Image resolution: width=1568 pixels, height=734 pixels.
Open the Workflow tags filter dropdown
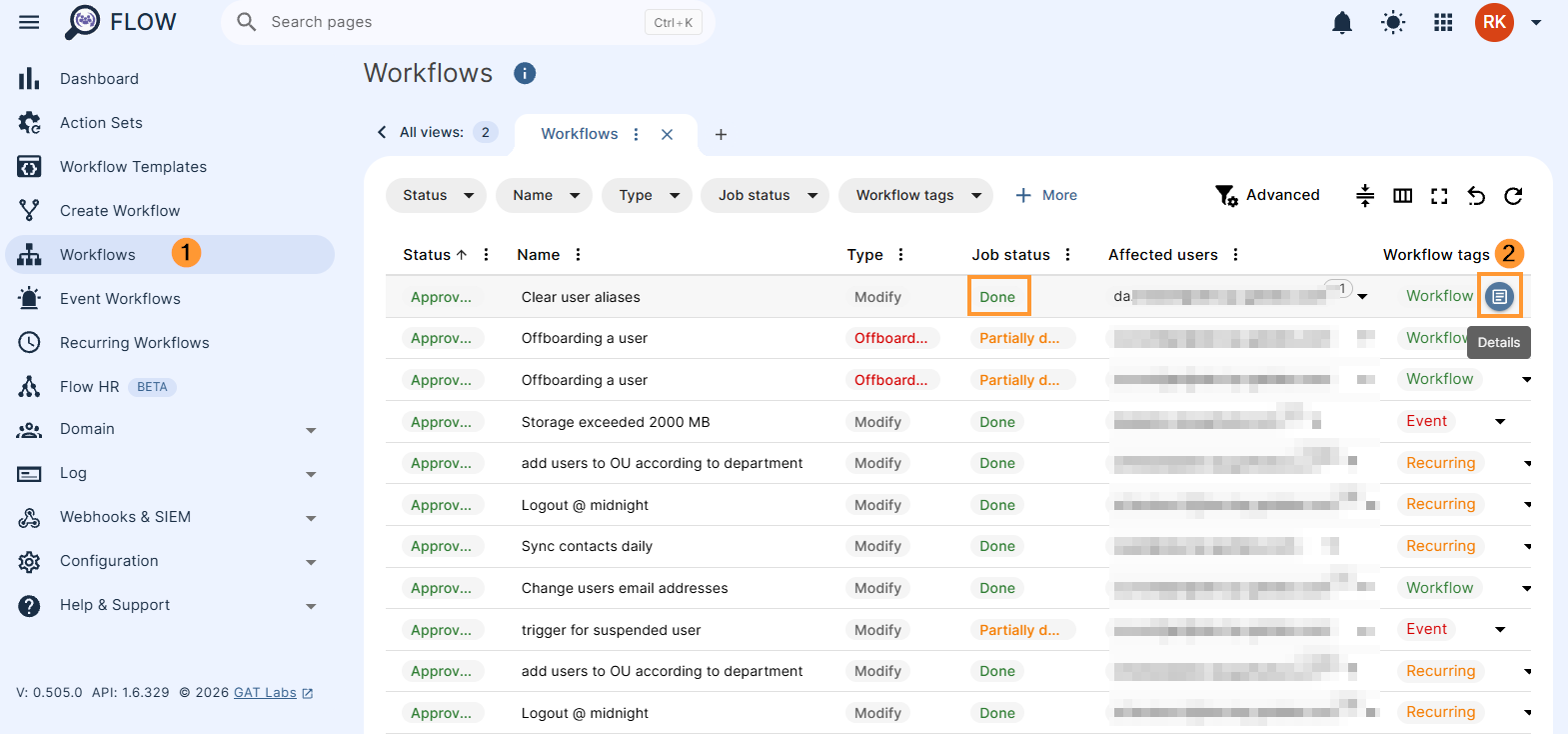pos(916,195)
